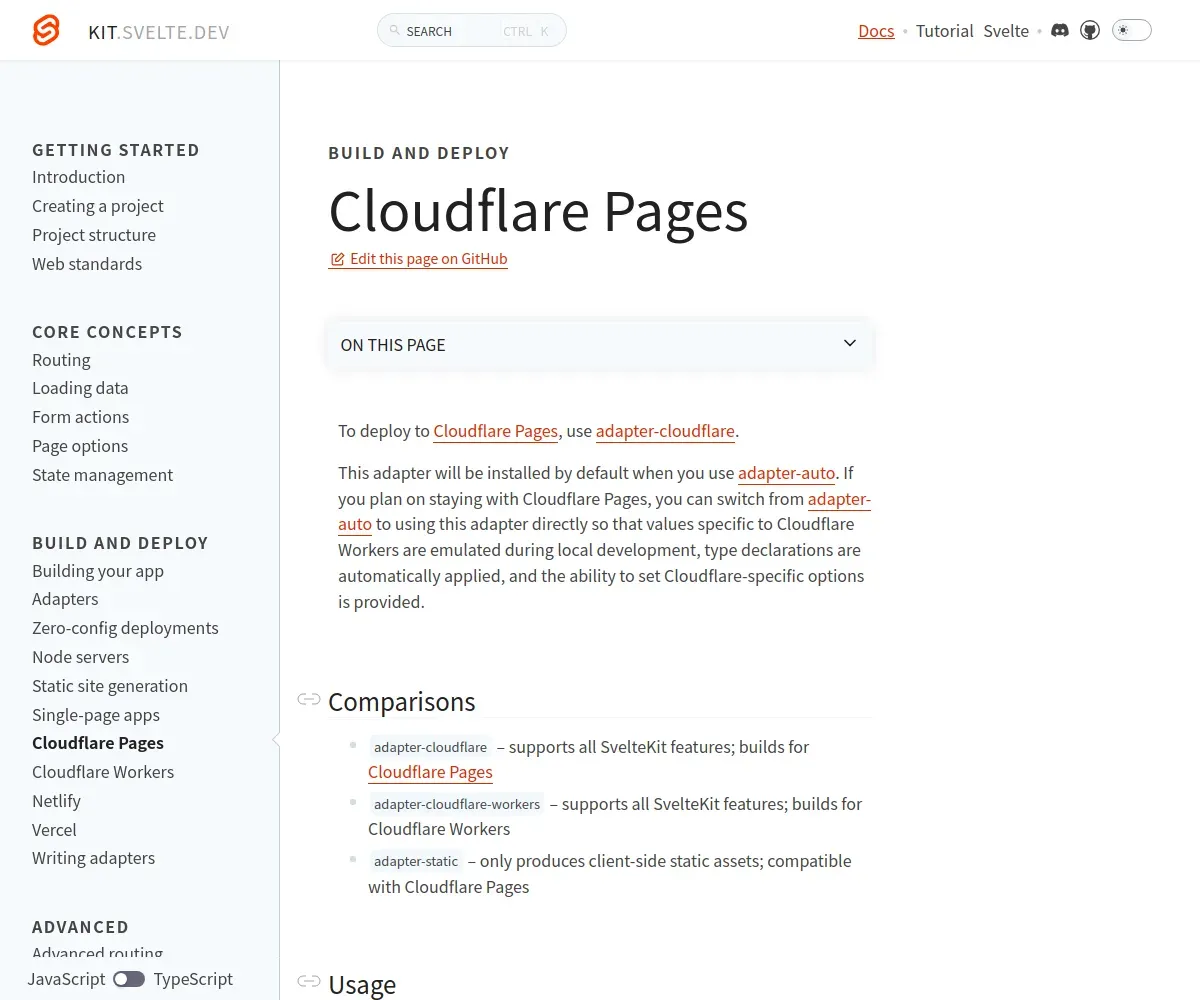Click the CORE CONCEPTS section heading
This screenshot has width=1200, height=1000.
point(107,332)
